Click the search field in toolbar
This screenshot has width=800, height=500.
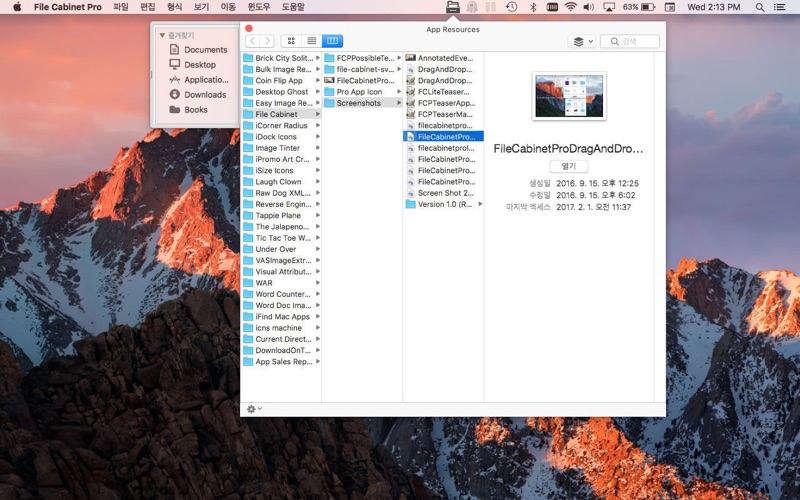point(630,41)
